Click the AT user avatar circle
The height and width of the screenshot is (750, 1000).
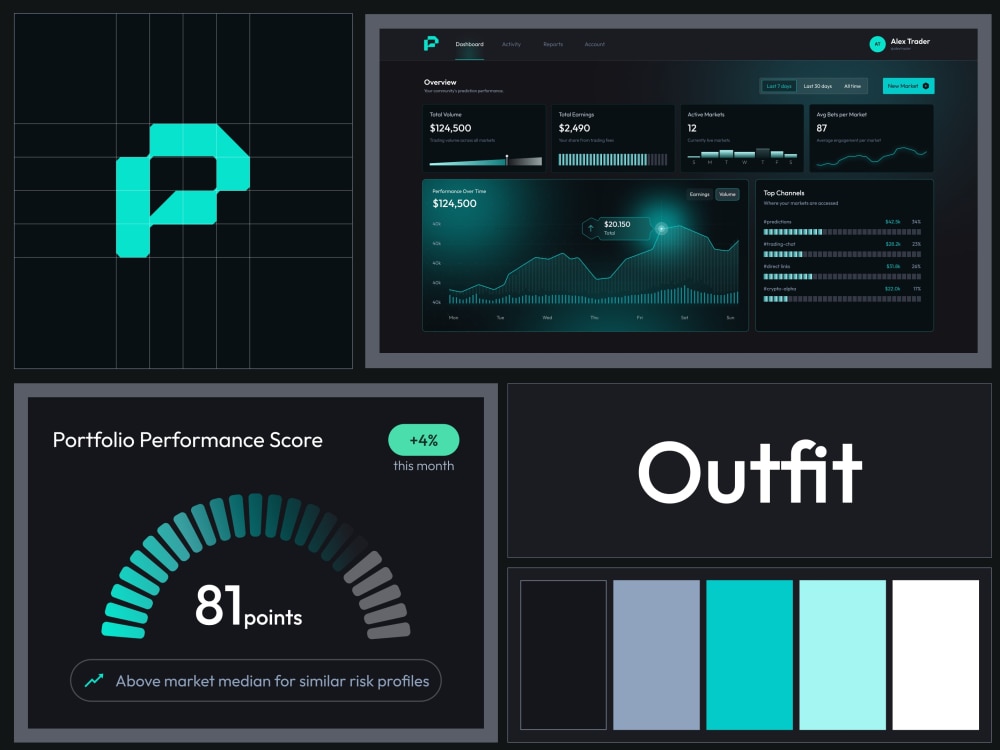coord(878,44)
